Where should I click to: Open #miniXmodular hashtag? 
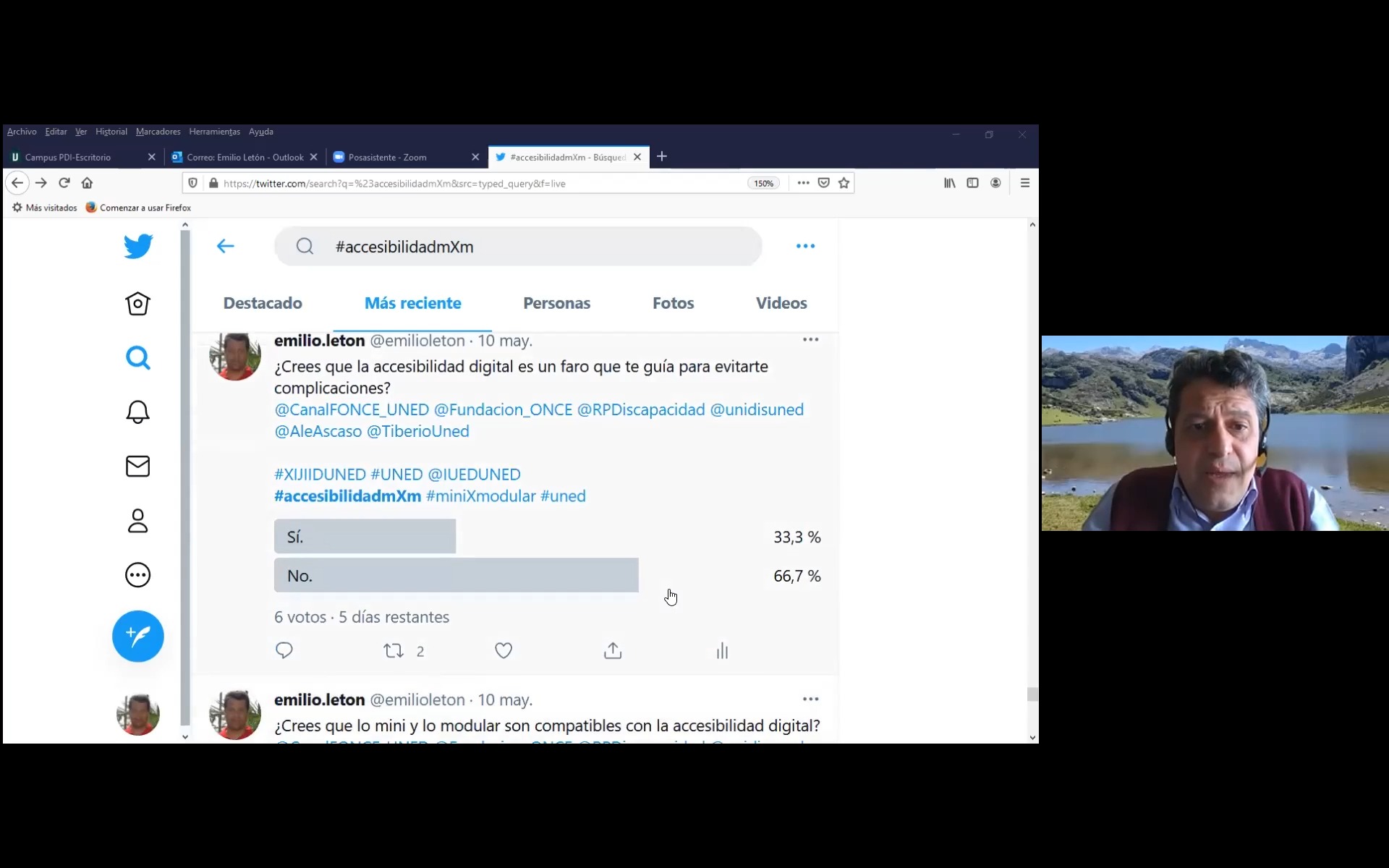pyautogui.click(x=480, y=496)
